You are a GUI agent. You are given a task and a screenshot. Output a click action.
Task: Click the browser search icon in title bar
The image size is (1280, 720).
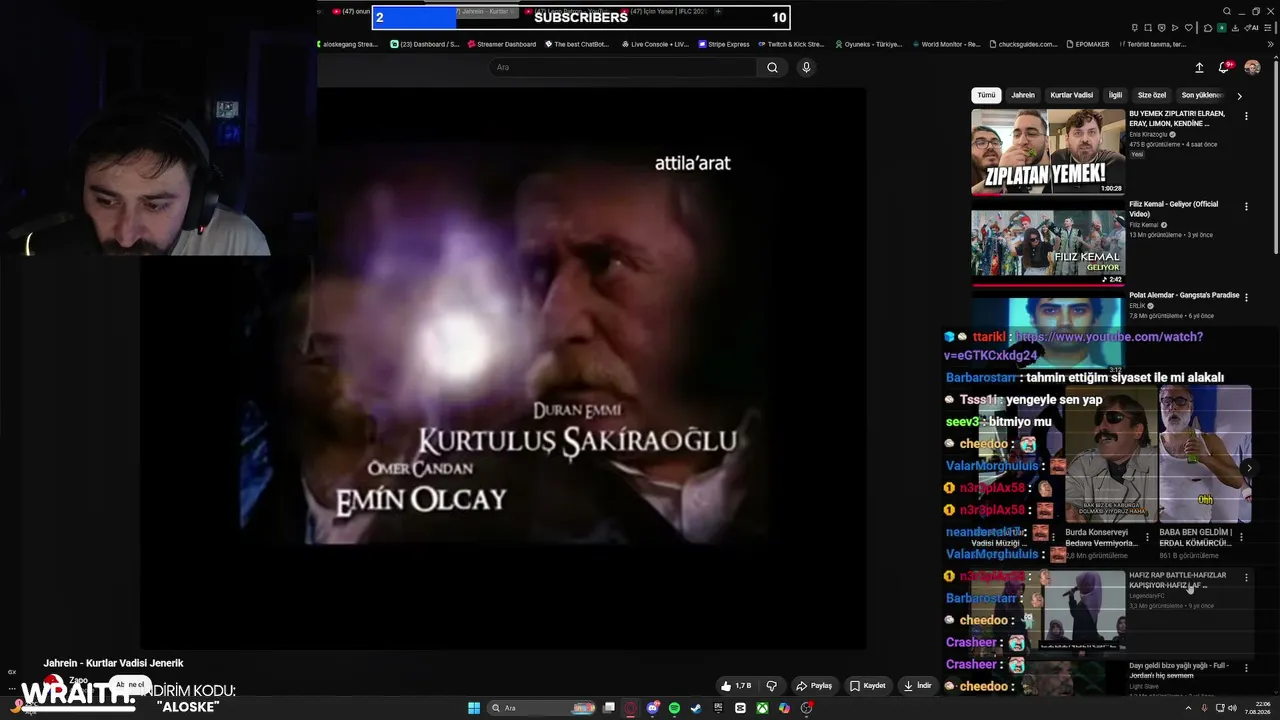(1227, 12)
